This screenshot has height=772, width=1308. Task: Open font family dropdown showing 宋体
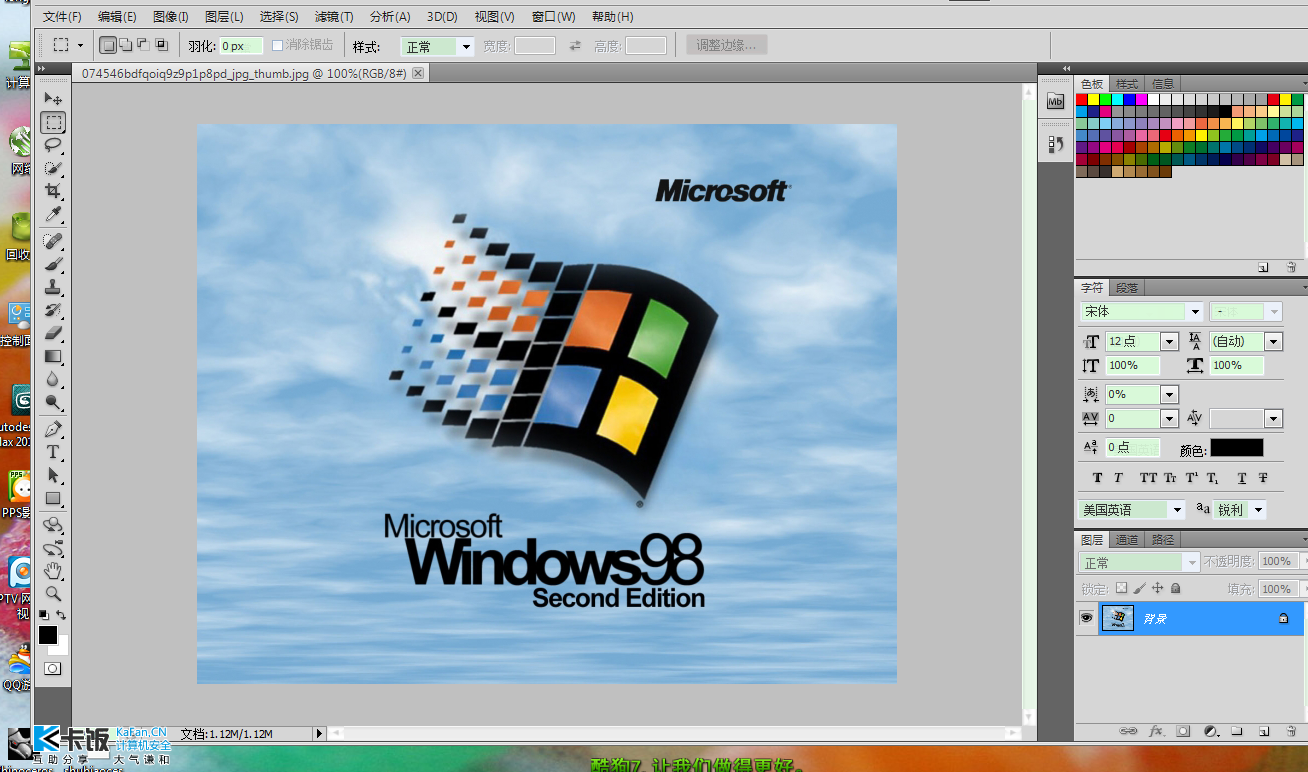click(1195, 312)
